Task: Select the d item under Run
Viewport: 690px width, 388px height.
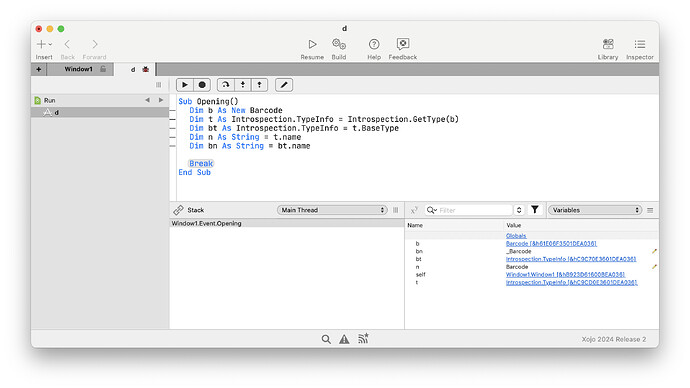Action: coord(100,113)
